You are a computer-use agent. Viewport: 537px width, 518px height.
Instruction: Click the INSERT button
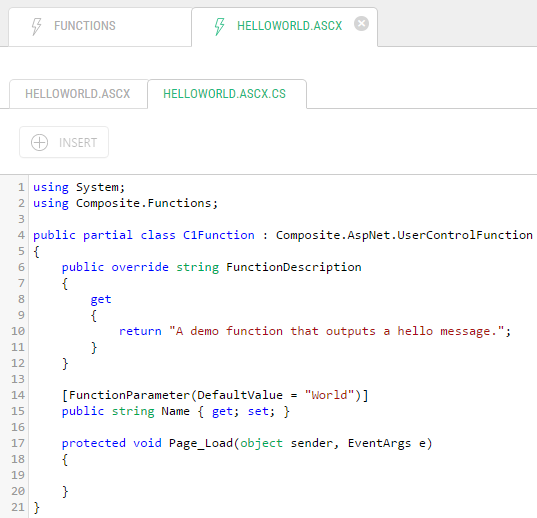pos(64,142)
